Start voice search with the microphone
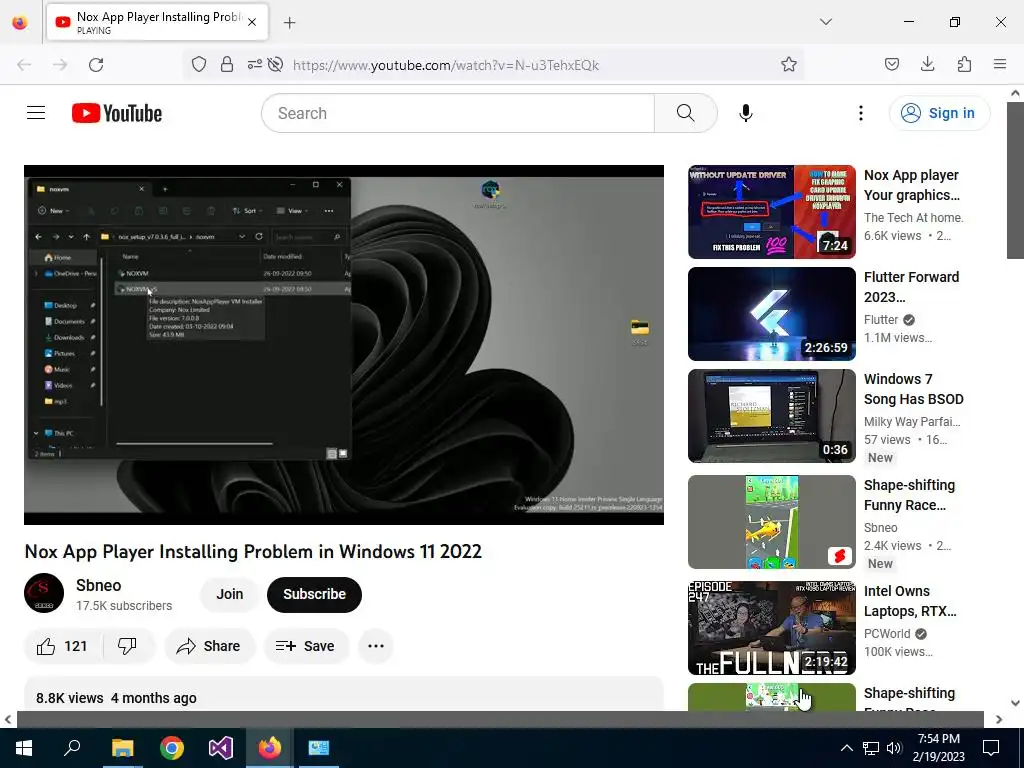 (x=746, y=113)
